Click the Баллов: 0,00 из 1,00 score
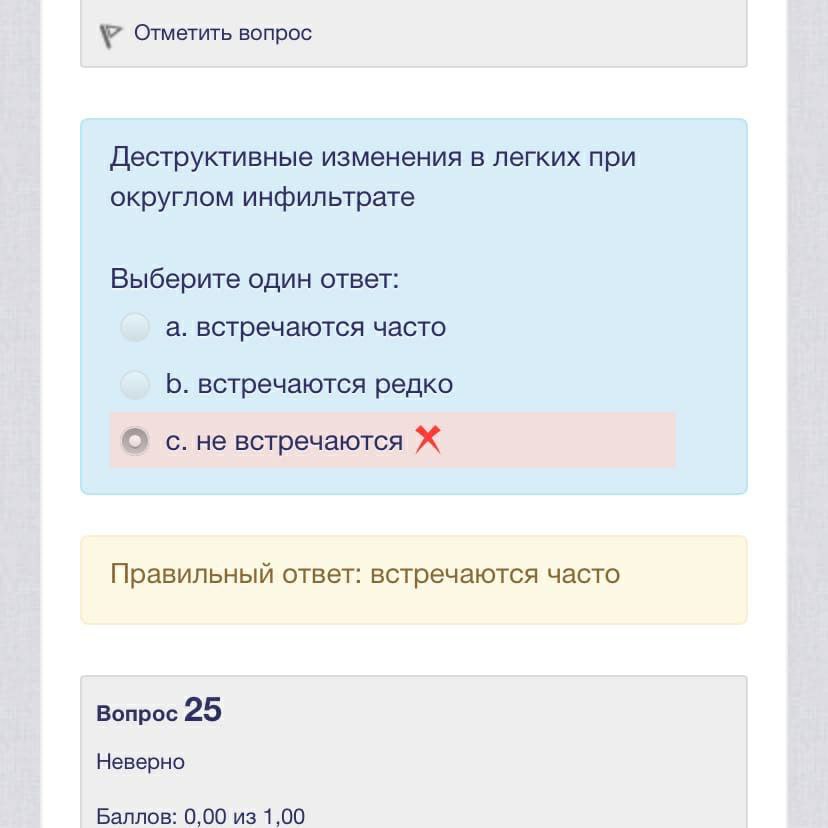This screenshot has height=828, width=828. pyautogui.click(x=200, y=816)
